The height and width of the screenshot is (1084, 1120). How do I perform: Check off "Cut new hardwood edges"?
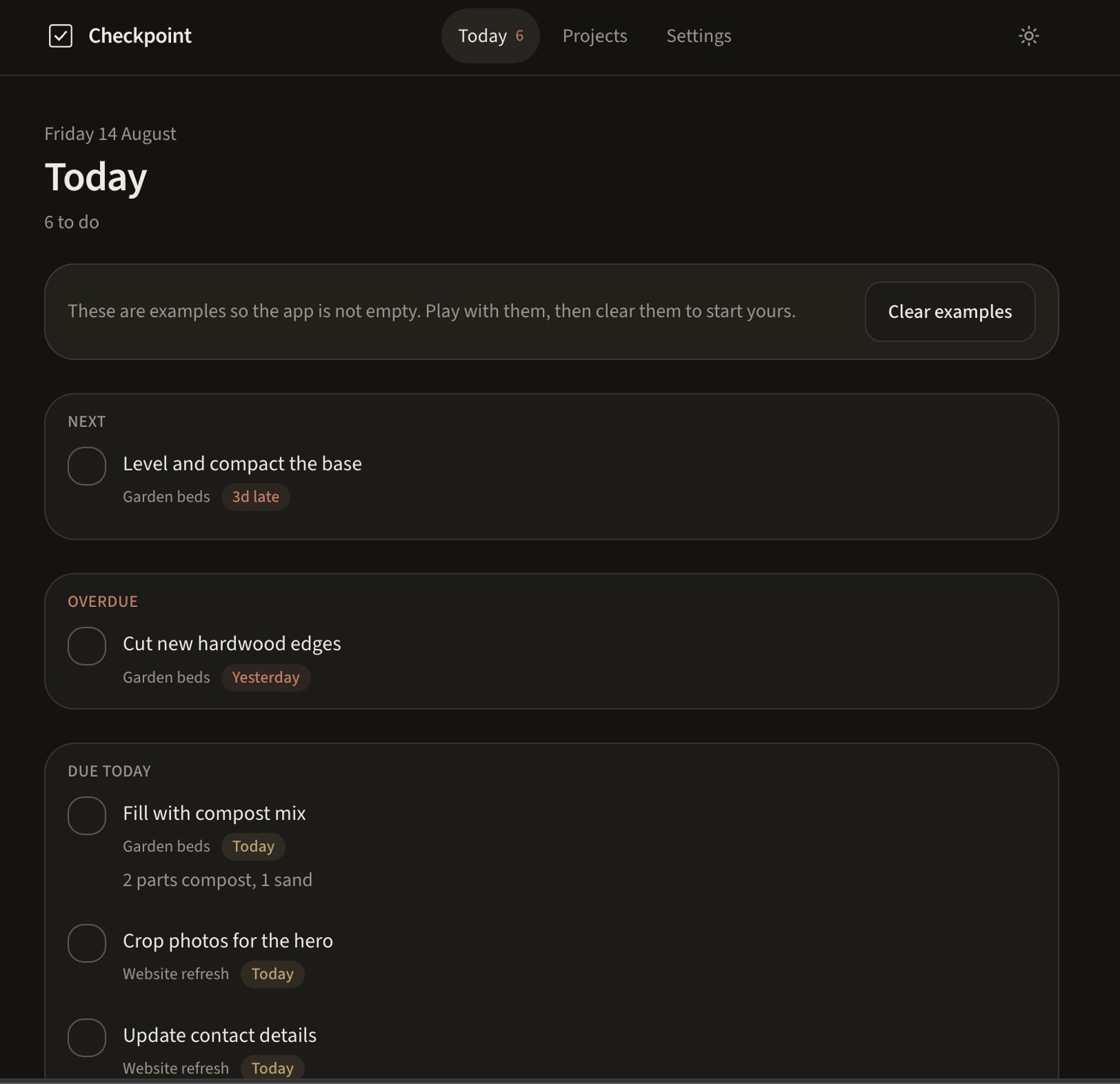point(87,646)
